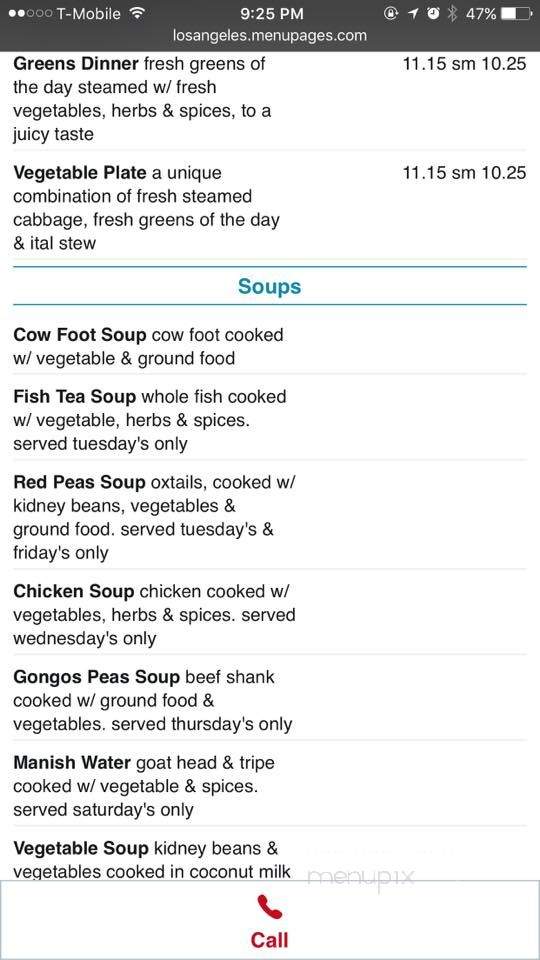Tap the Vegetable Plate price text
This screenshot has height=960, width=540.
(464, 173)
